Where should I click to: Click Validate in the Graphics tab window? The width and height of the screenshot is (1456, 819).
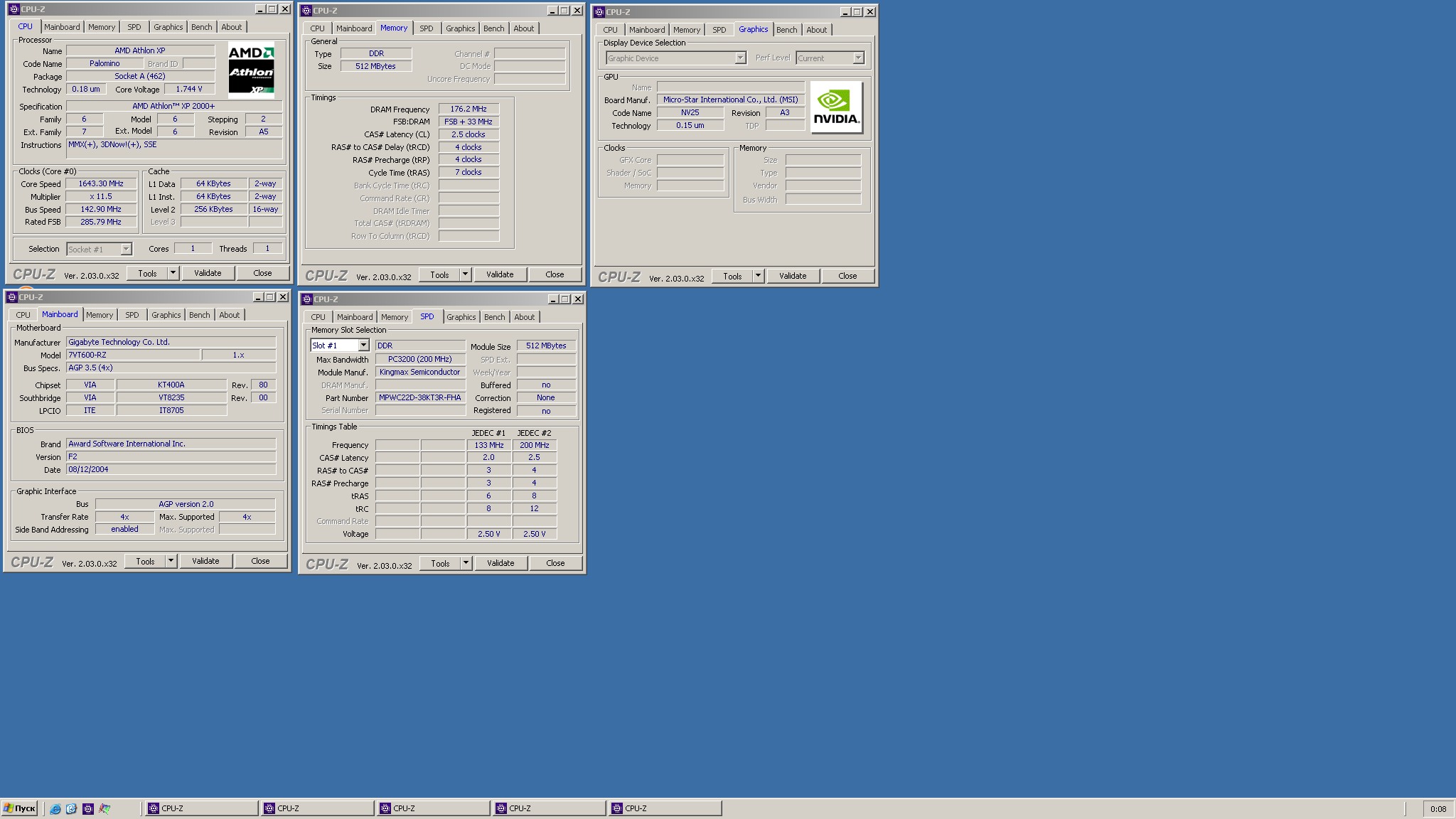coord(793,276)
